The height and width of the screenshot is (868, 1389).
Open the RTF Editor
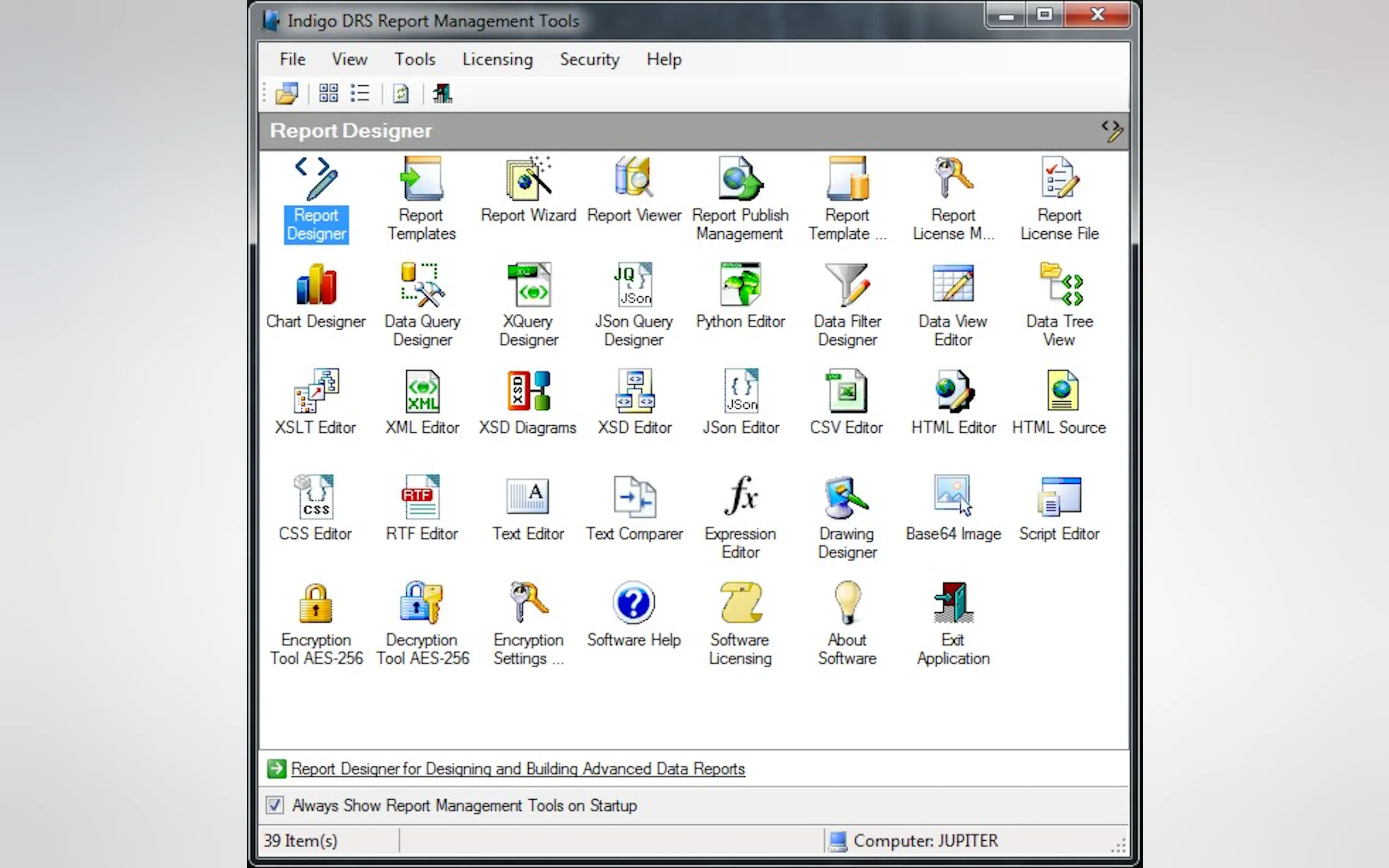[x=422, y=509]
